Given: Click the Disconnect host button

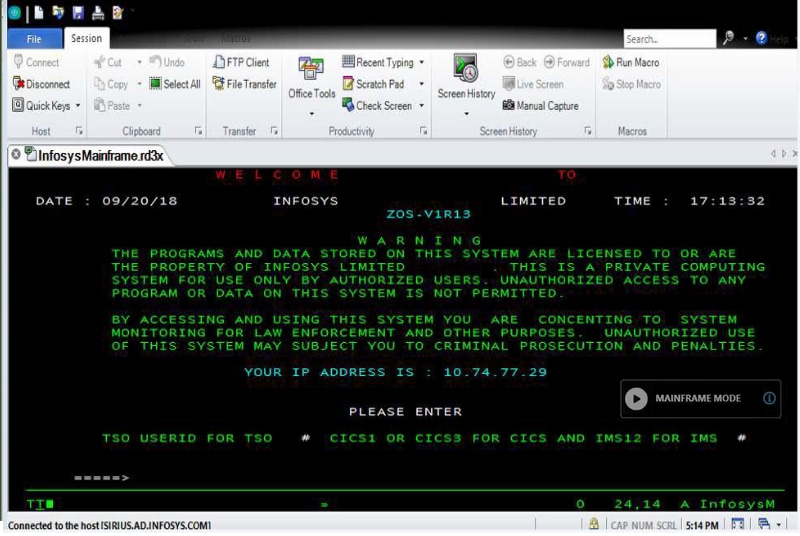Looking at the screenshot, I should click(41, 84).
